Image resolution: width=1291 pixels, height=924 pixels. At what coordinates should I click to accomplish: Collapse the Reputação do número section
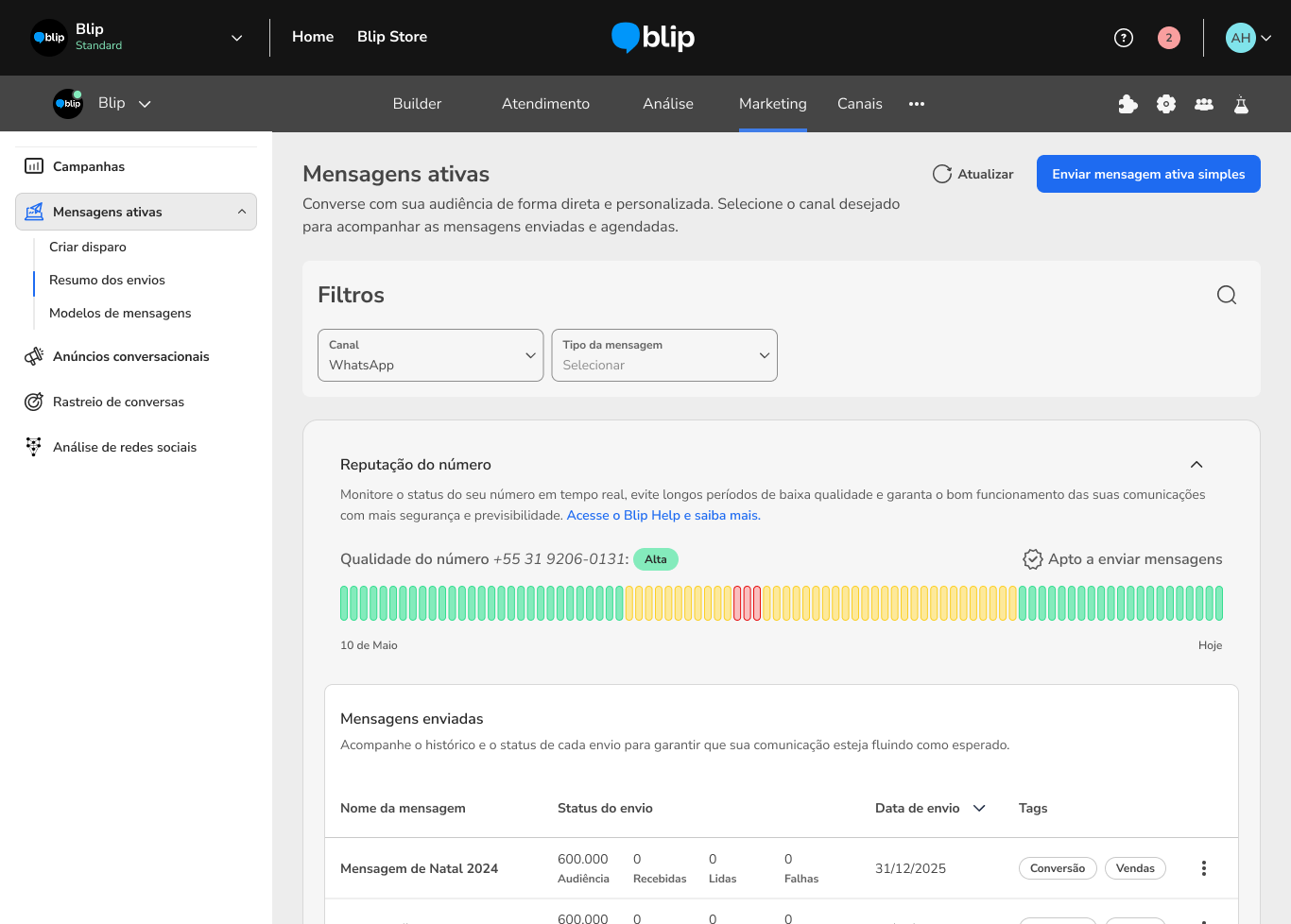[1196, 465]
